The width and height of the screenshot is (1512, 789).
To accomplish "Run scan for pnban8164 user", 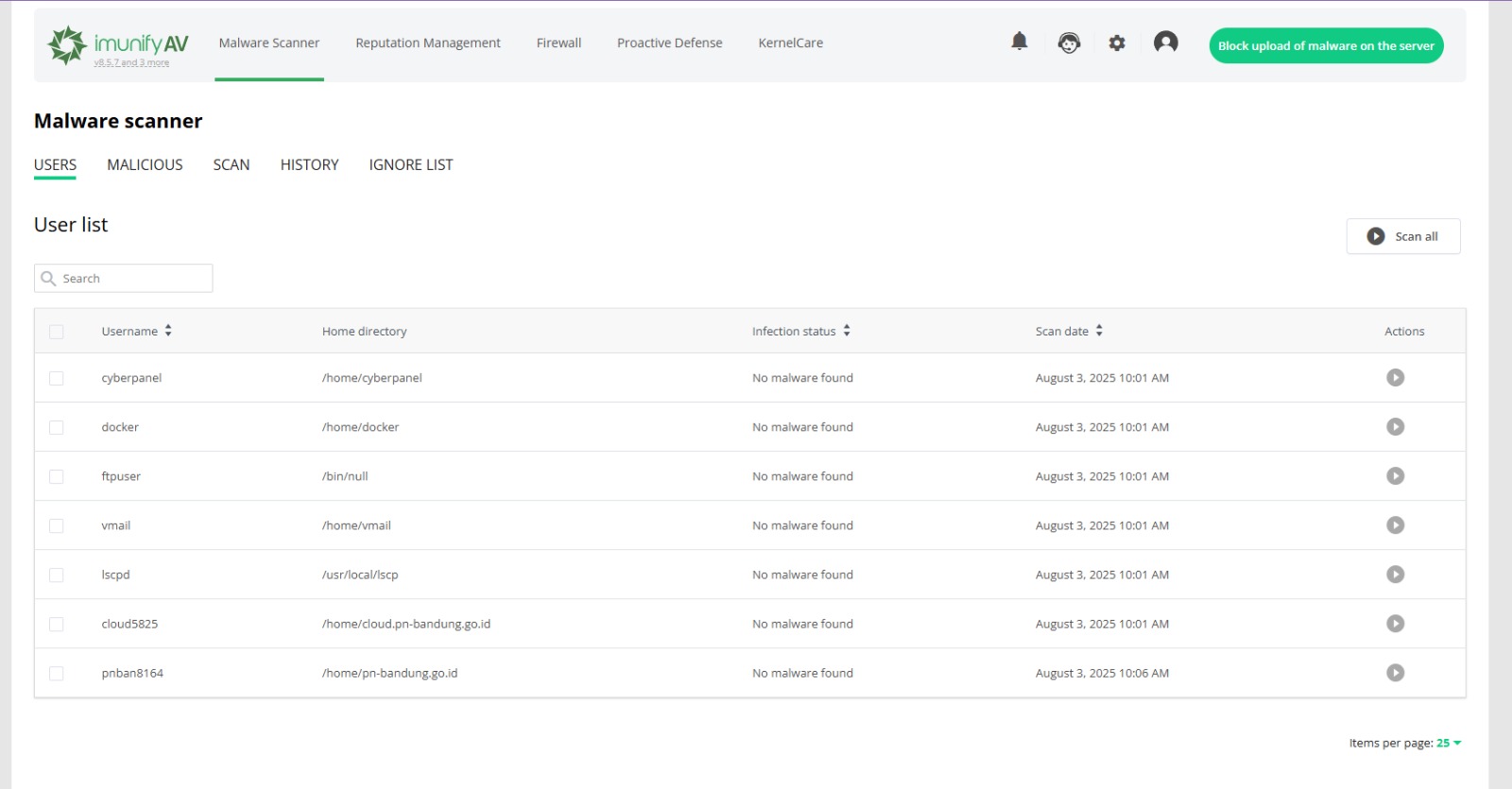I will (x=1395, y=673).
